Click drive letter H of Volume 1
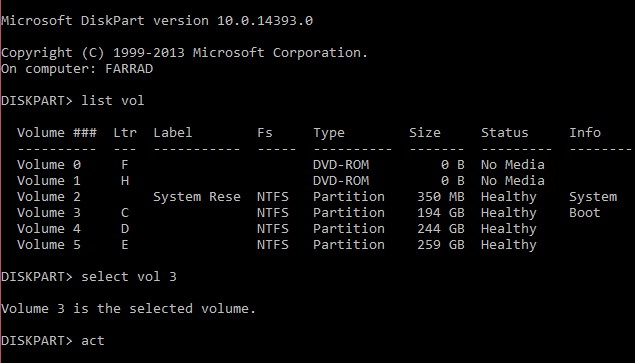This screenshot has height=363, width=635. [x=125, y=181]
